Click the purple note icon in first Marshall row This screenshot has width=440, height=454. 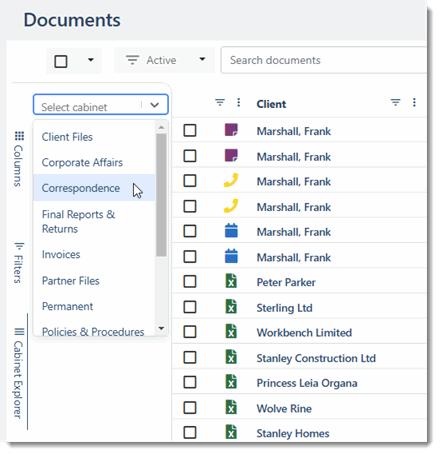231,130
